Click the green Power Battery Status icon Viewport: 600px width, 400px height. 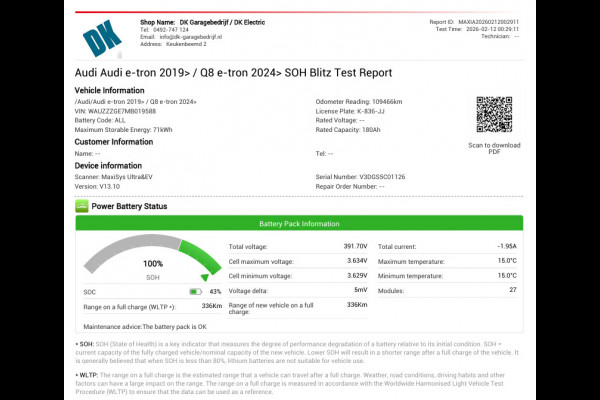[x=82, y=206]
